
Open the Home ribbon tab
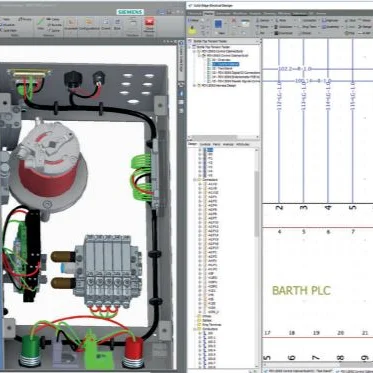(x=209, y=13)
